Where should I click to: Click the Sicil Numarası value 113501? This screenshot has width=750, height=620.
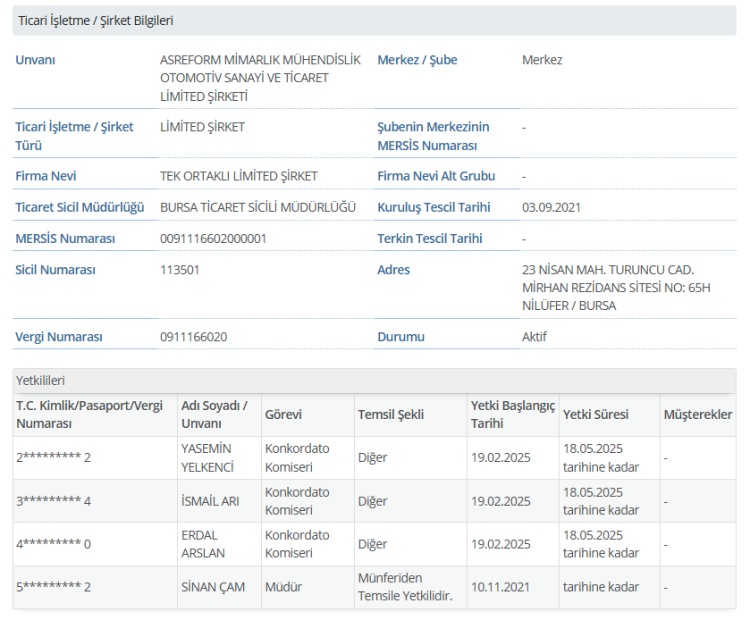tap(180, 270)
